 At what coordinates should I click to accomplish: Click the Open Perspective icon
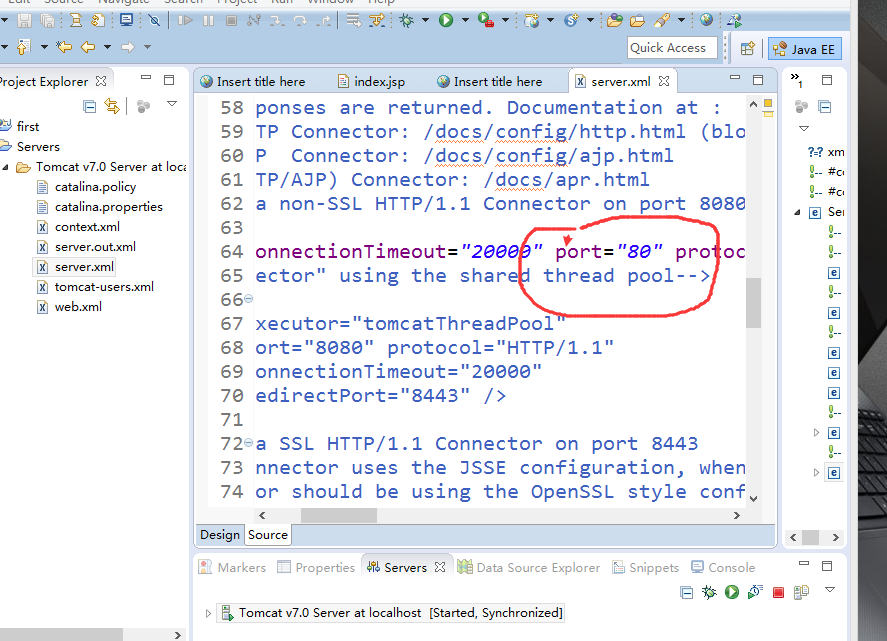(747, 49)
